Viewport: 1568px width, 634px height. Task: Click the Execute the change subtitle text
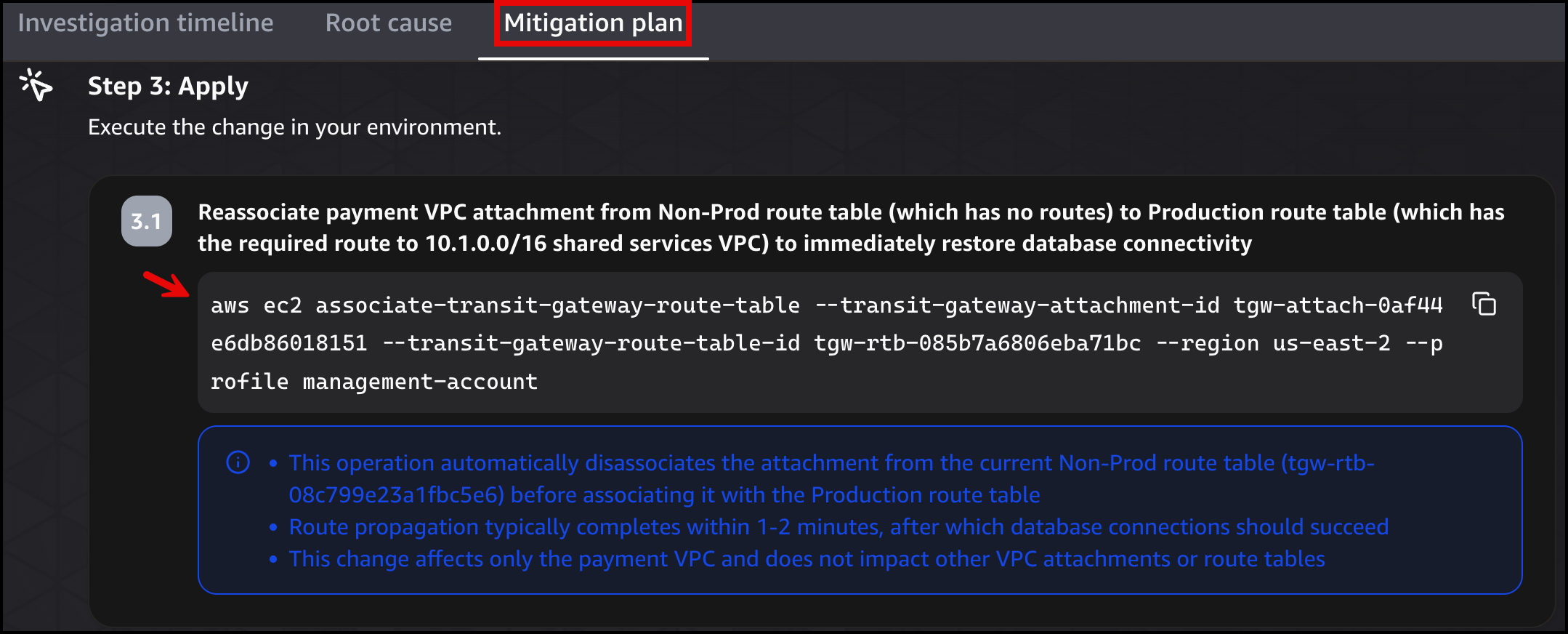coord(294,127)
